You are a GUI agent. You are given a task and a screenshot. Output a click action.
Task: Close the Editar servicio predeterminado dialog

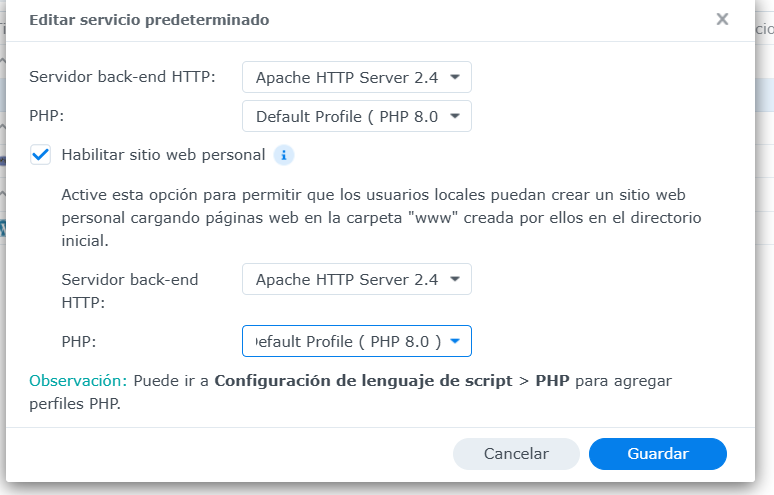tap(722, 19)
